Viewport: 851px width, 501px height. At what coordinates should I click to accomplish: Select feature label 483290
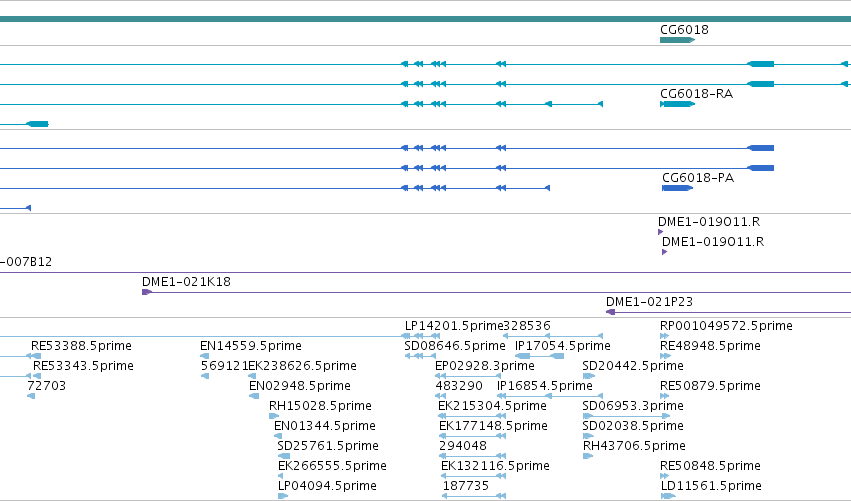(x=459, y=386)
